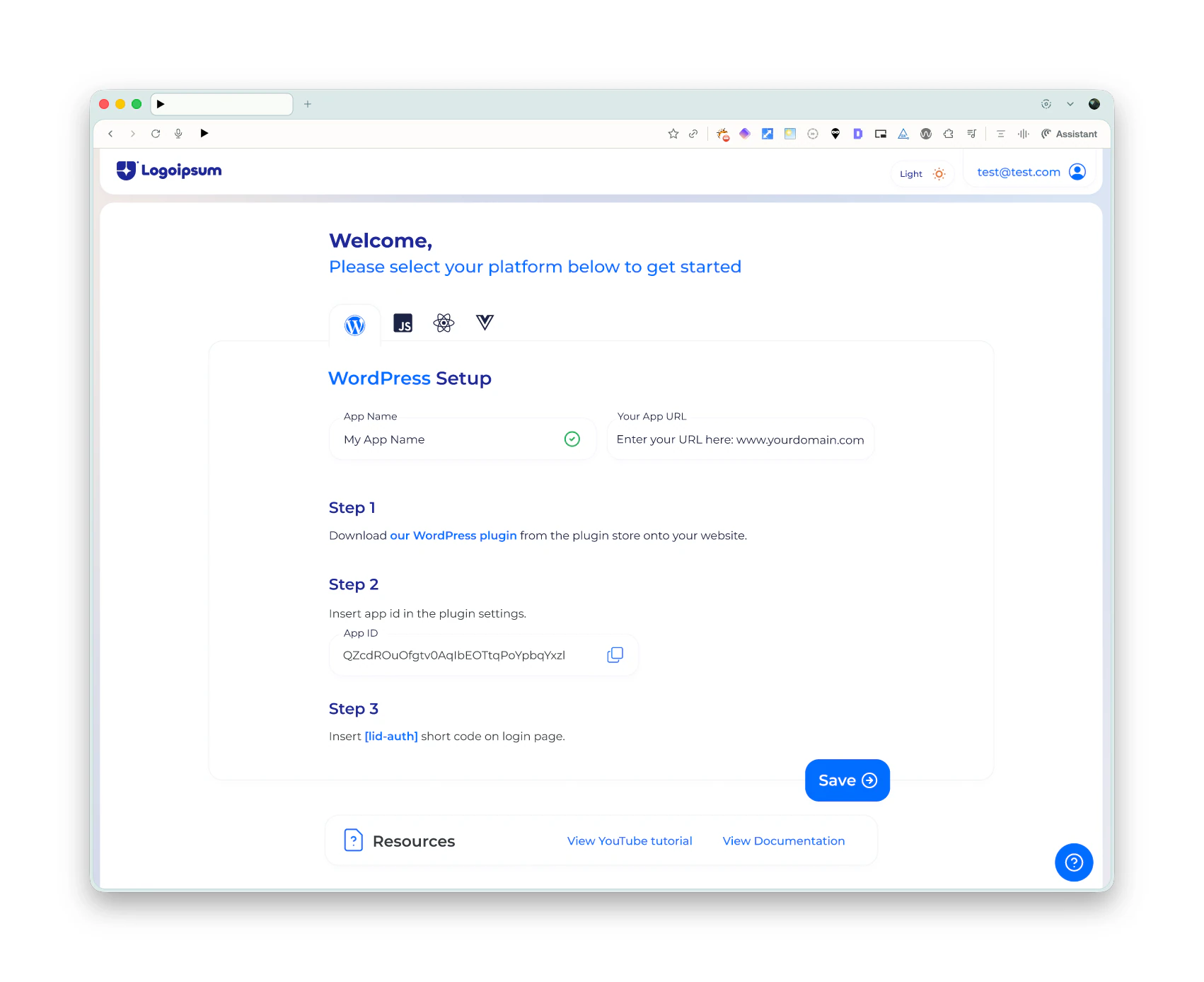The image size is (1204, 982).
Task: Open a new browser tab
Action: pyautogui.click(x=308, y=104)
